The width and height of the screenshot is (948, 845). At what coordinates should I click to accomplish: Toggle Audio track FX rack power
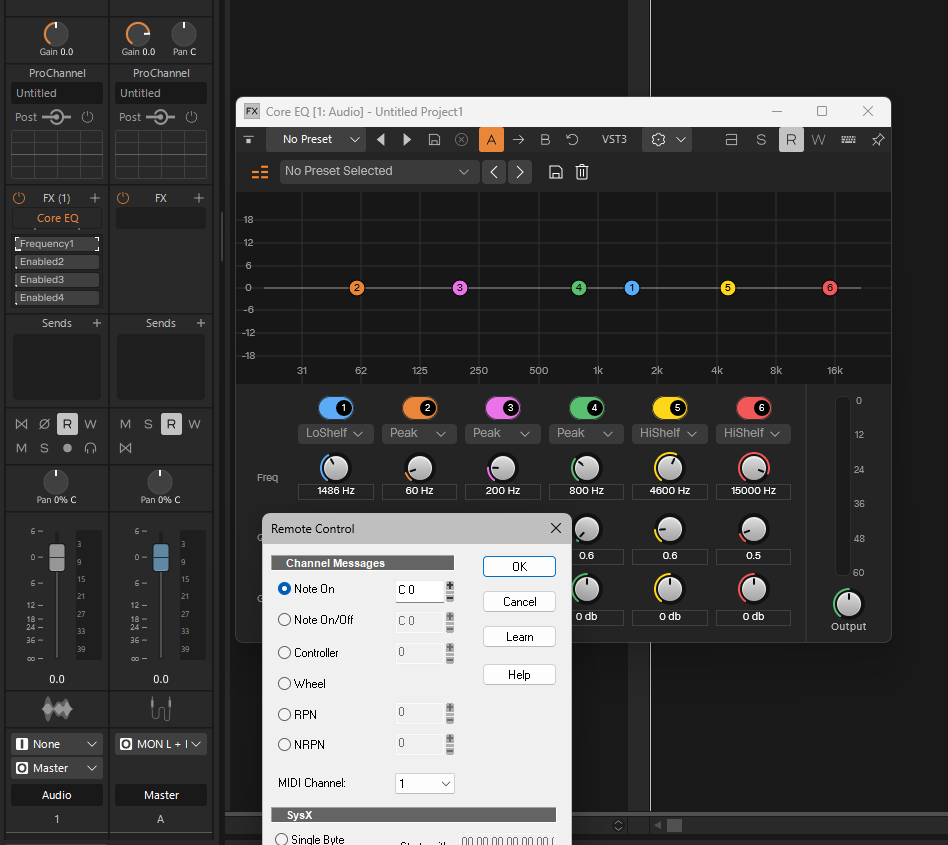pyautogui.click(x=19, y=198)
